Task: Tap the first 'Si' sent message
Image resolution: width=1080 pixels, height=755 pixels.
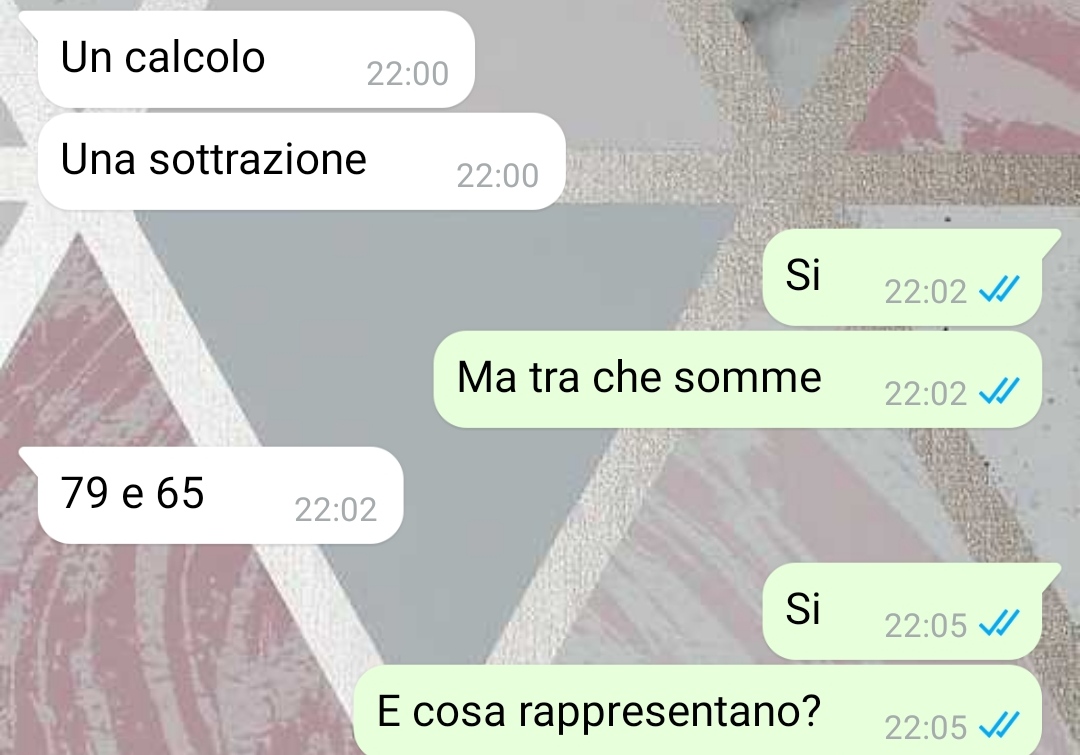Action: coord(902,277)
